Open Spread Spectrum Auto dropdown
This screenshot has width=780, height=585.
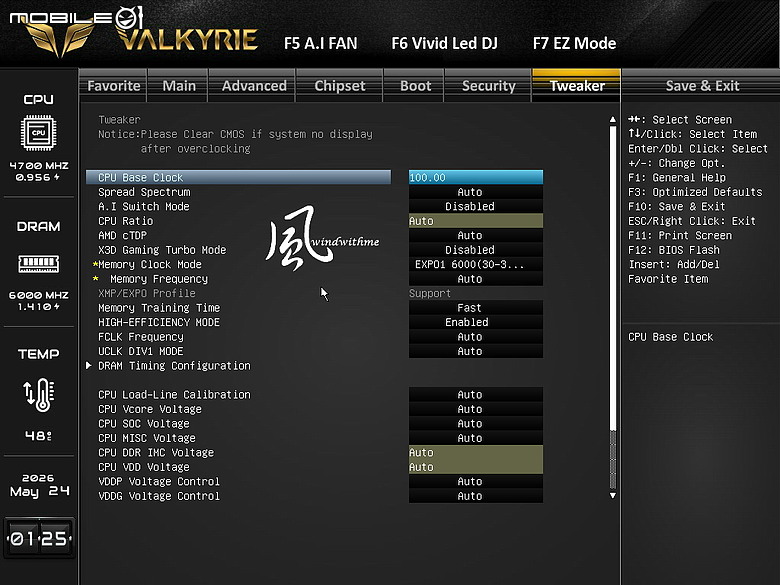(476, 192)
